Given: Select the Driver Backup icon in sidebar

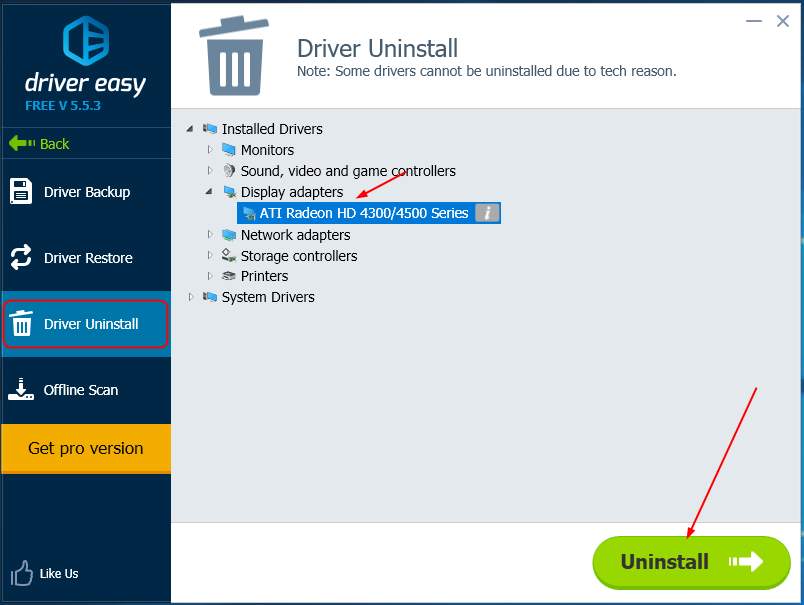Looking at the screenshot, I should (x=22, y=191).
